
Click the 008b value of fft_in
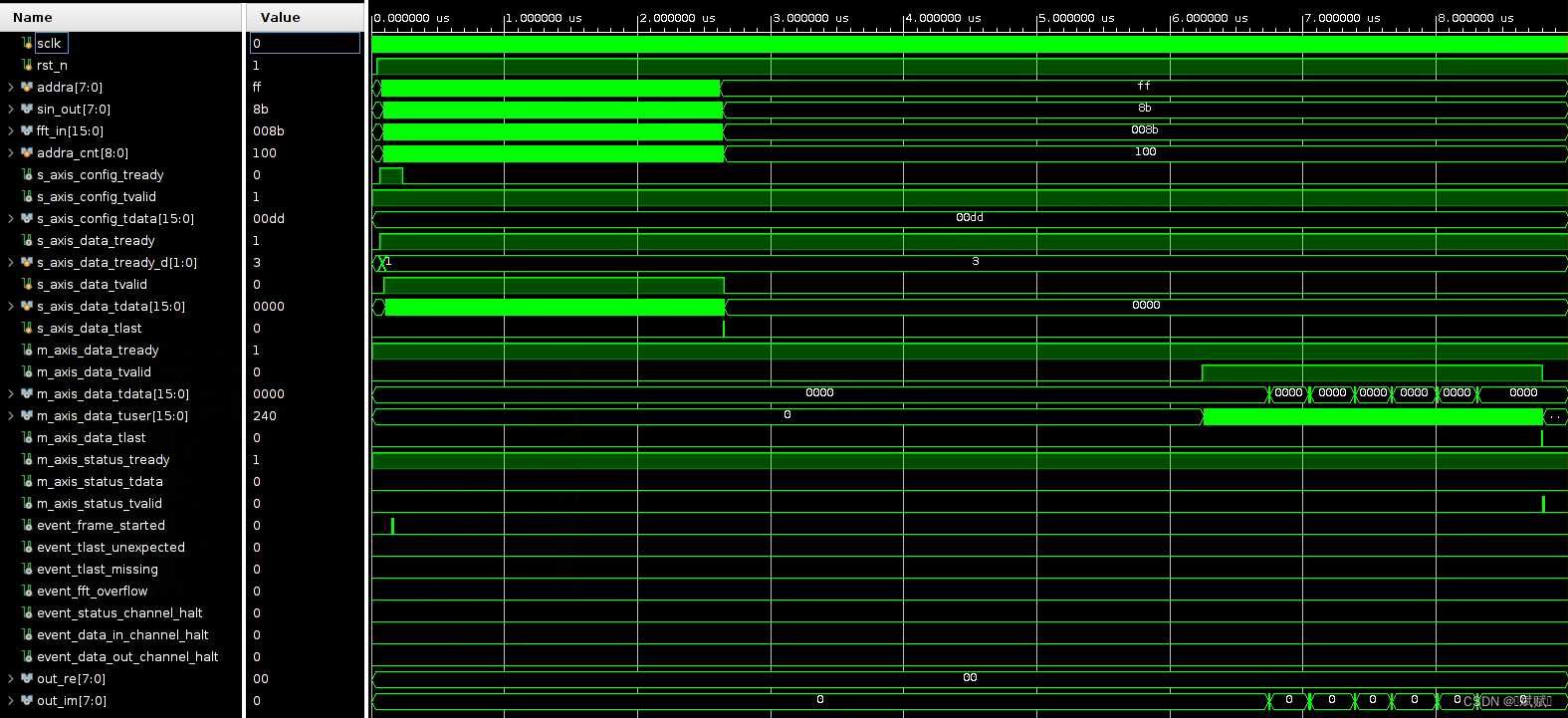[269, 131]
